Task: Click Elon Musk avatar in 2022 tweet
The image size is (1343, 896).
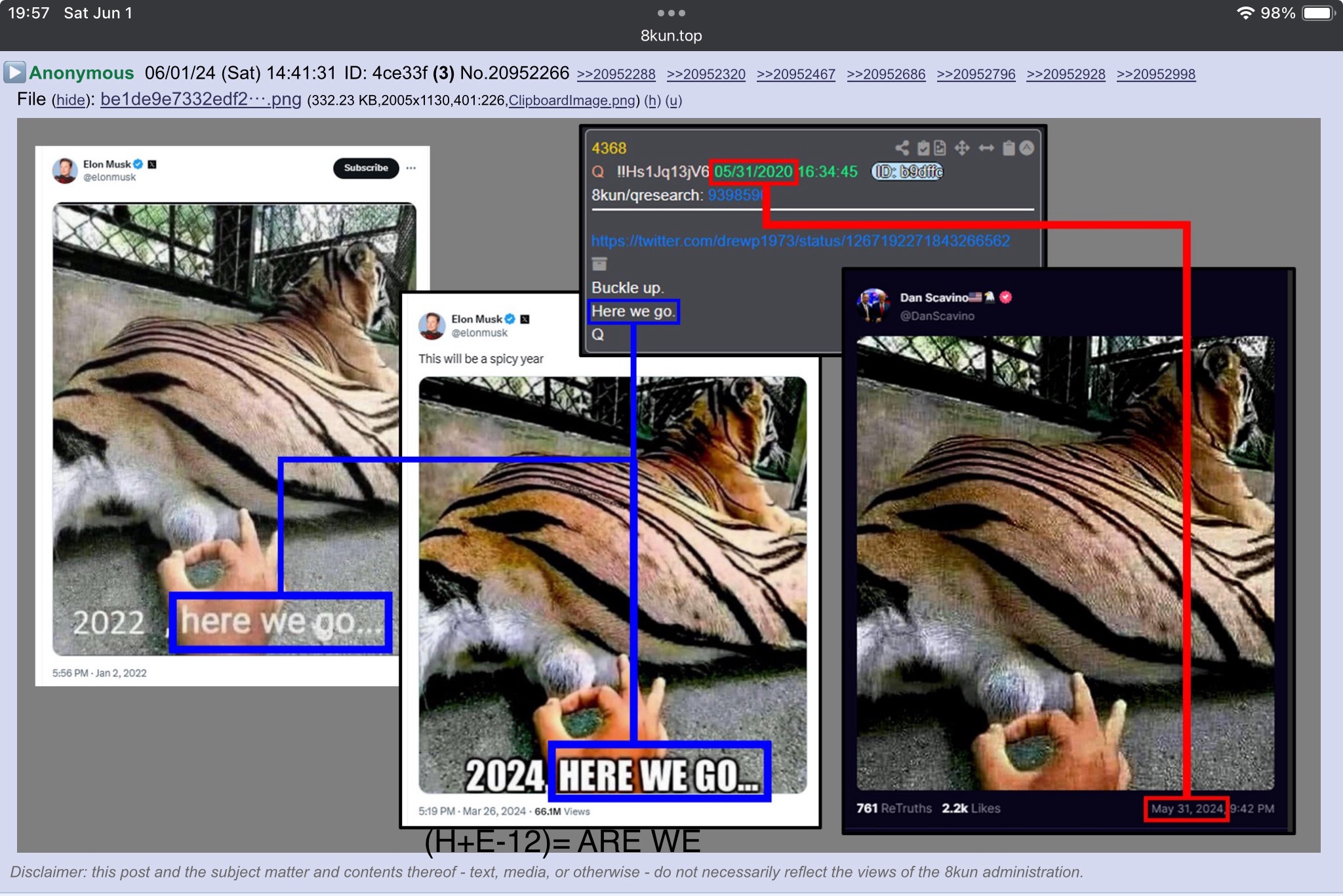Action: [x=65, y=170]
